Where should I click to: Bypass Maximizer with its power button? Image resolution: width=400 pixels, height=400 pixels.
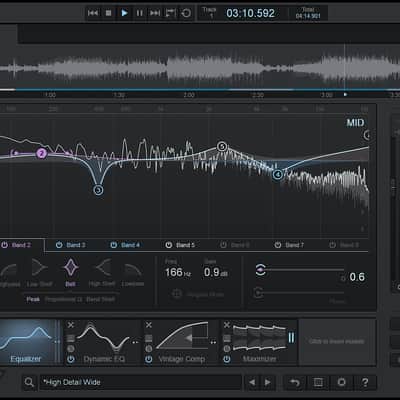227,359
